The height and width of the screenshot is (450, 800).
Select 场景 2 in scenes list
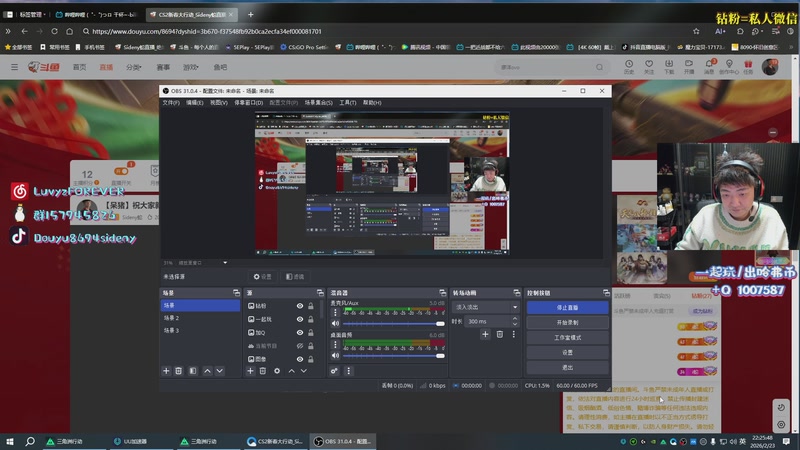[x=200, y=318]
